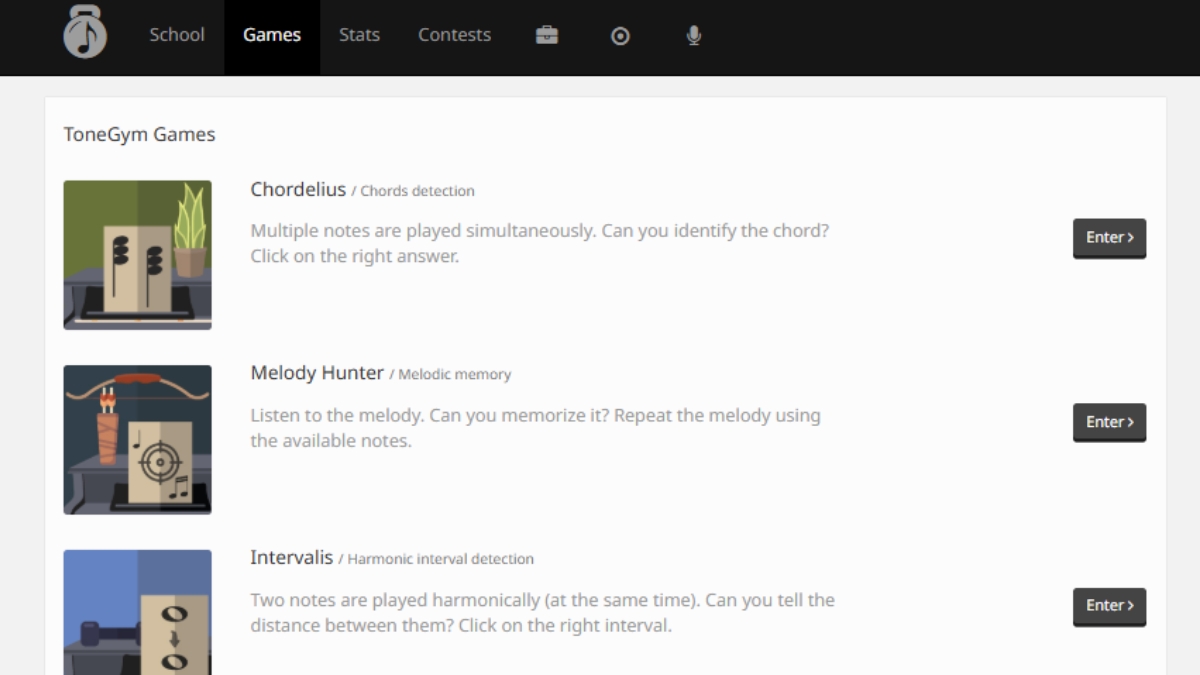Click the Chordelius game thumbnail
Screen dimensions: 1200x675
[x=138, y=255]
